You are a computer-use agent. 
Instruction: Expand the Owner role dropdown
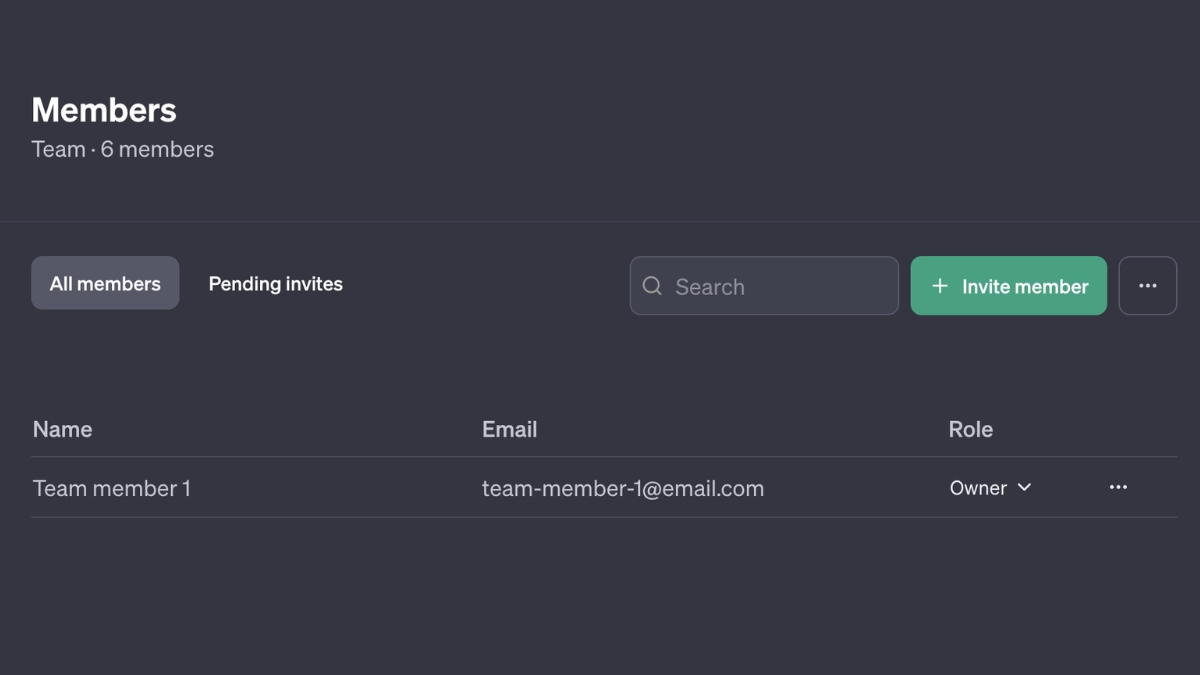click(x=990, y=488)
